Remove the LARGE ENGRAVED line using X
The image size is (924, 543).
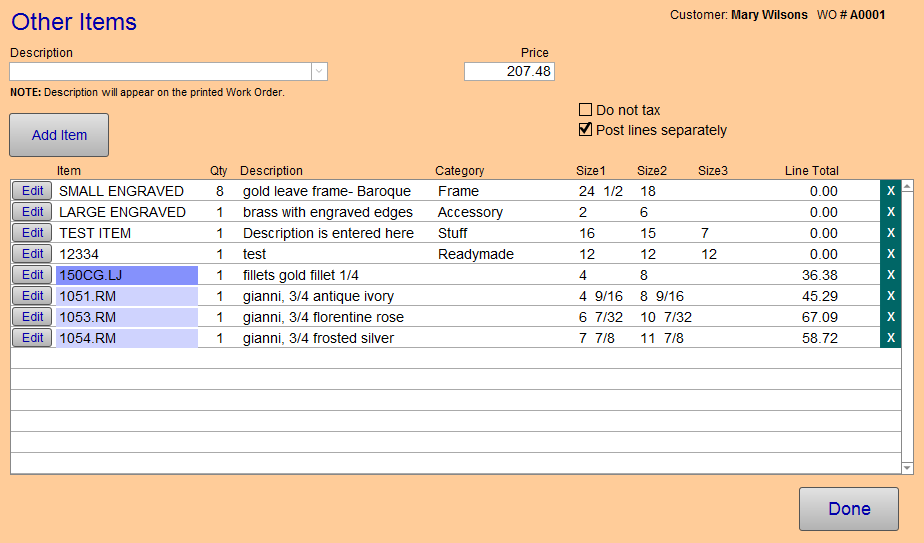(890, 212)
